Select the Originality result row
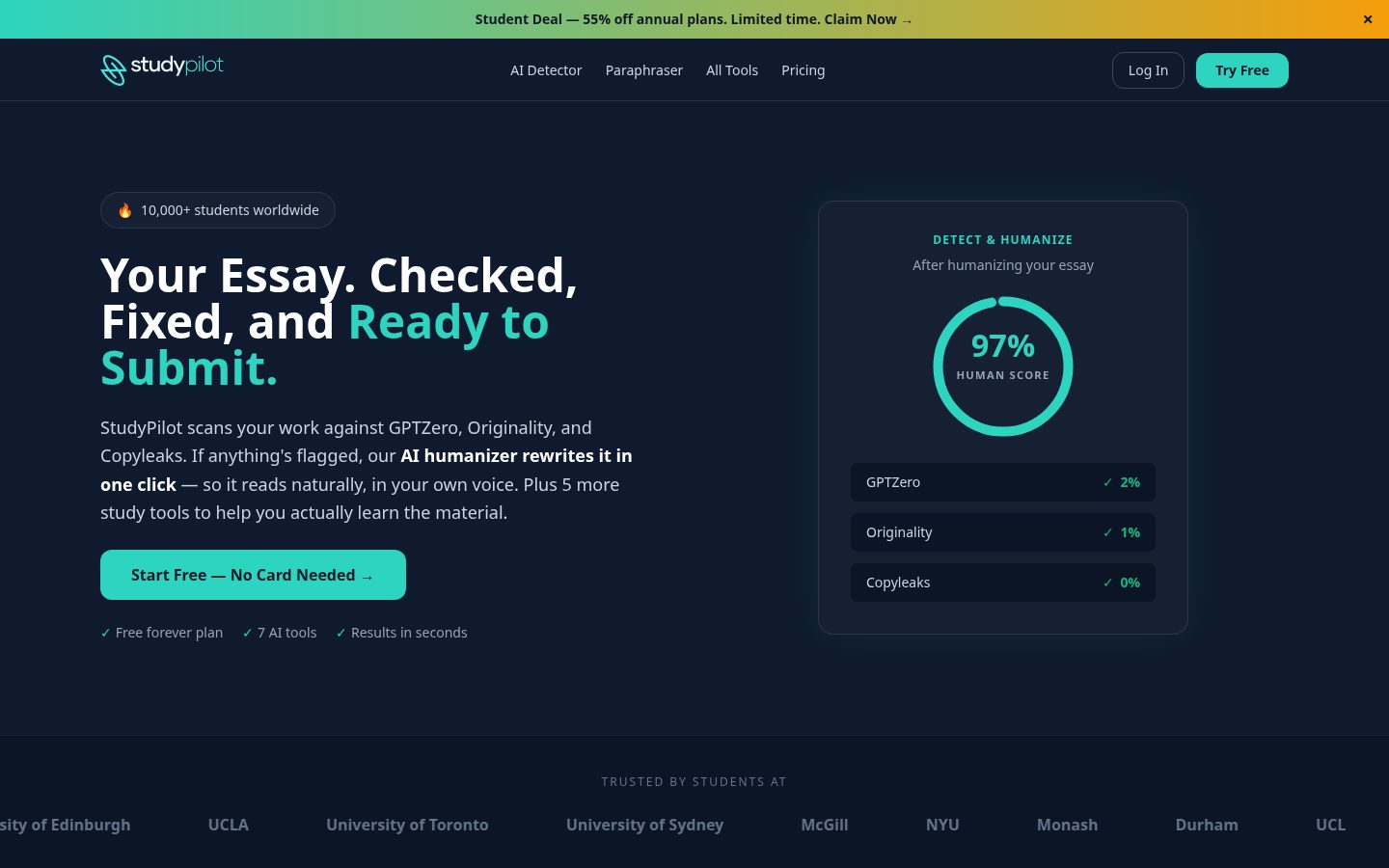 click(1003, 532)
